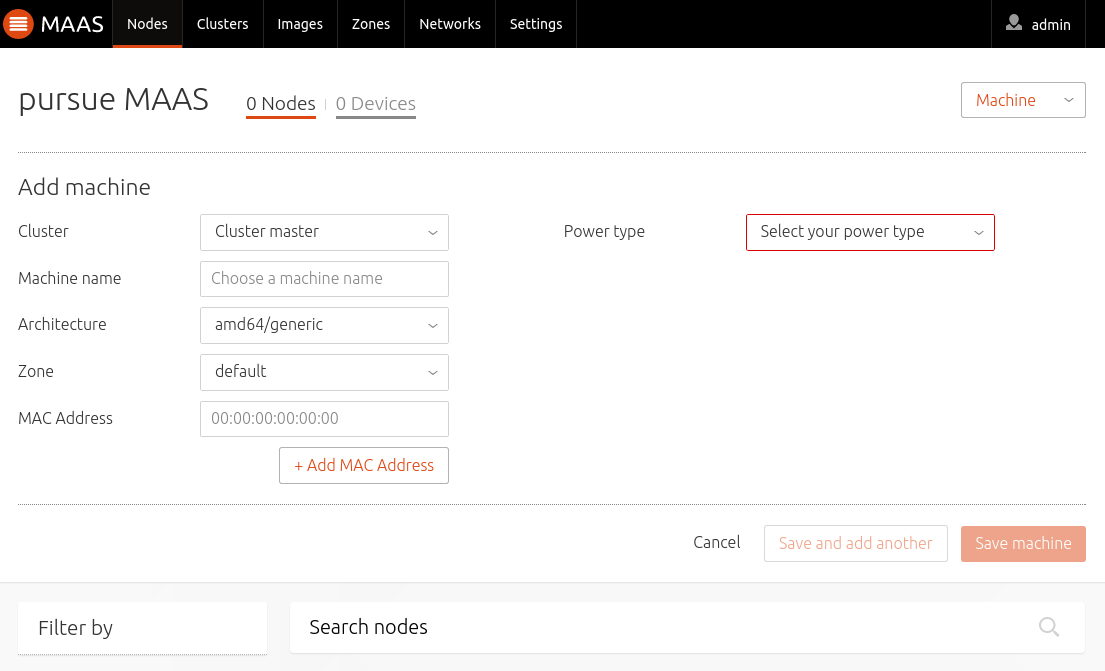Click the Add MAC Address button
Image resolution: width=1105 pixels, height=671 pixels.
[364, 465]
